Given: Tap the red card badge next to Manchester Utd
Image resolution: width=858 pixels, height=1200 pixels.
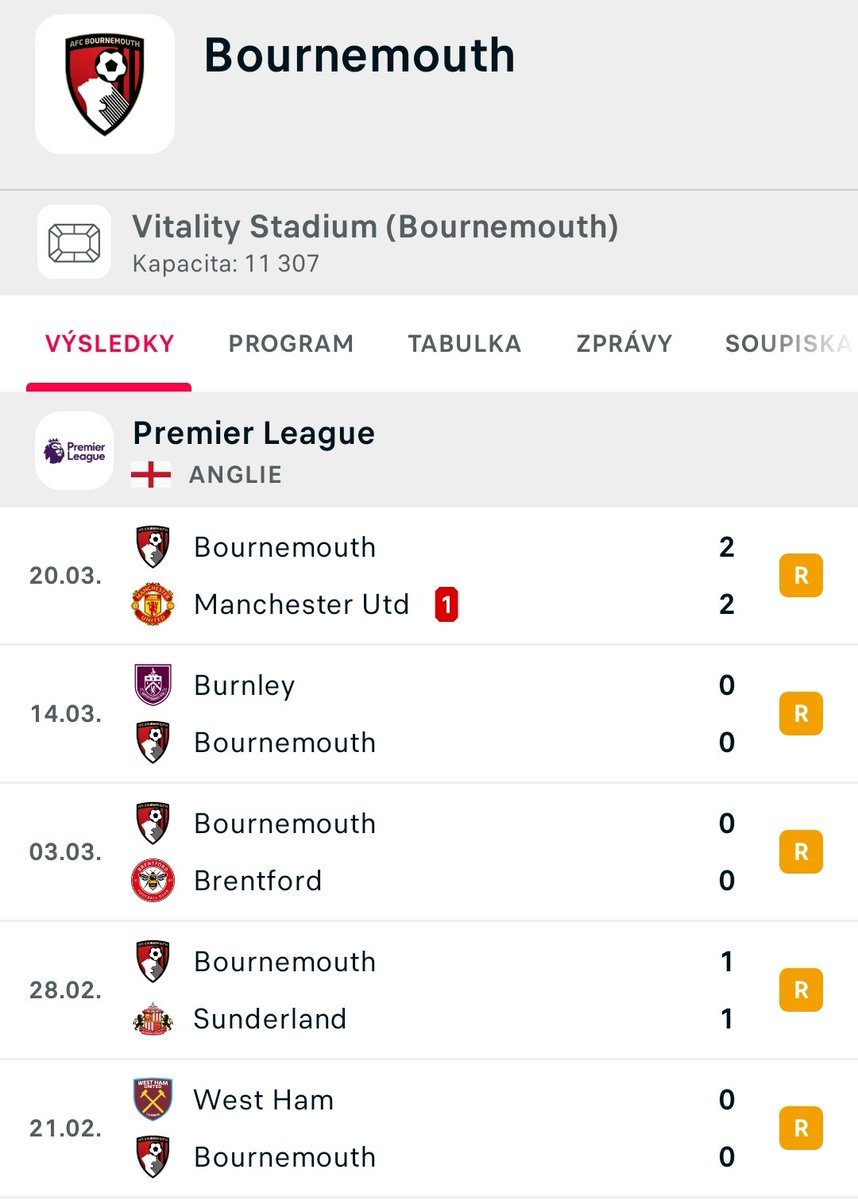Looking at the screenshot, I should pyautogui.click(x=447, y=605).
